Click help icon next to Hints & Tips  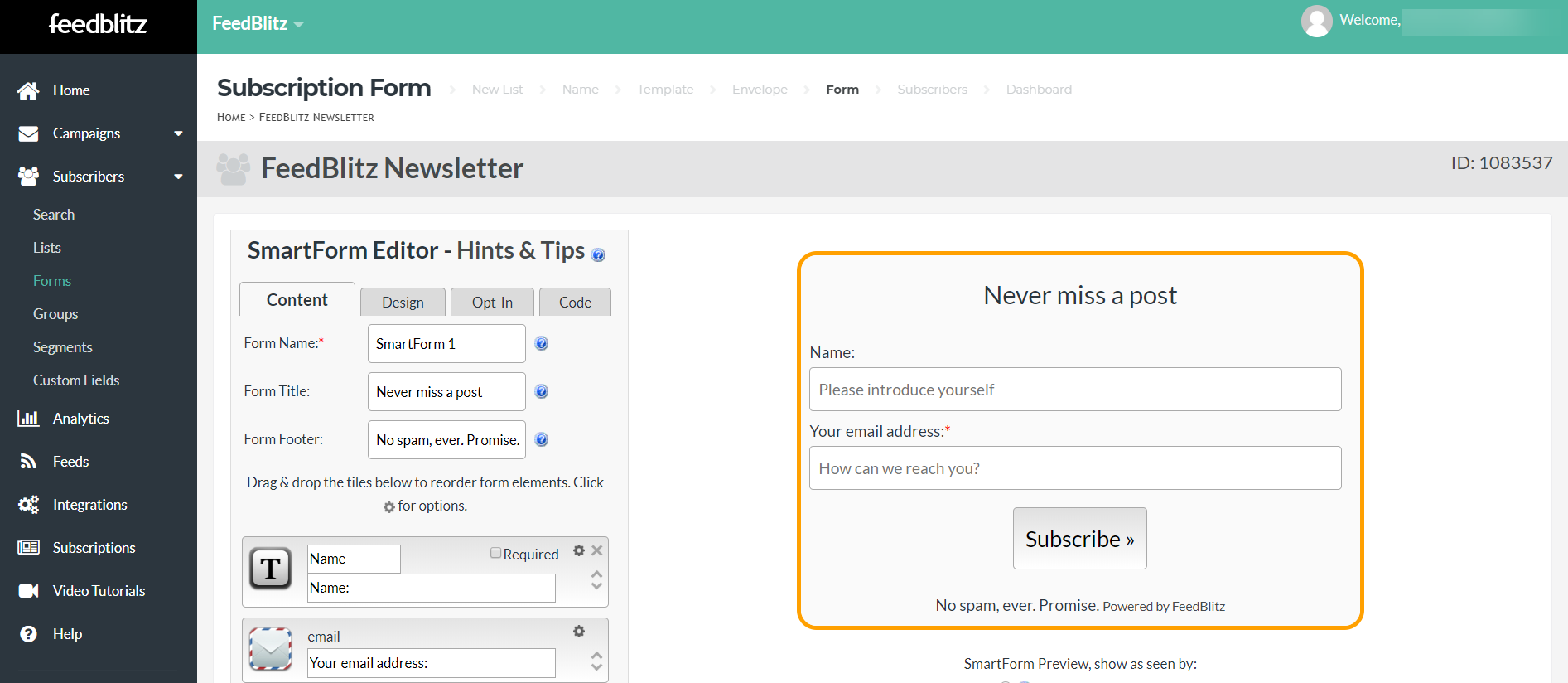(598, 255)
